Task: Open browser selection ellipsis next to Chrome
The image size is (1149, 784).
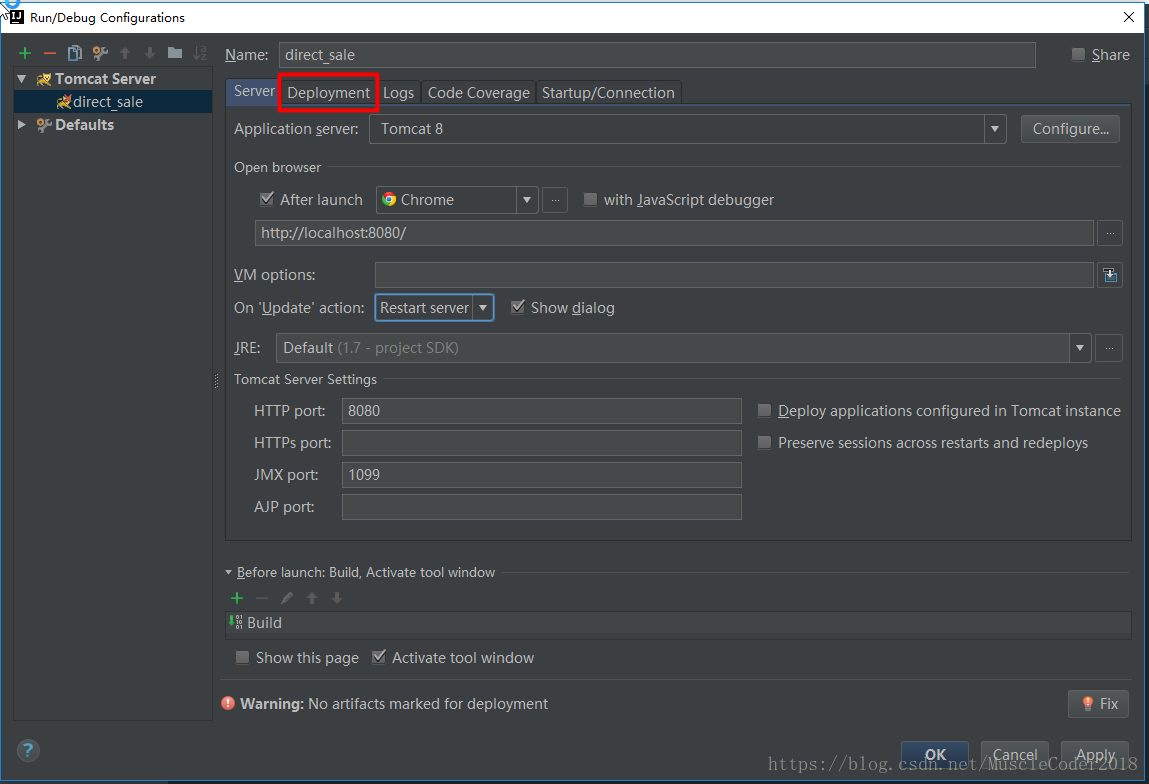Action: (x=555, y=200)
